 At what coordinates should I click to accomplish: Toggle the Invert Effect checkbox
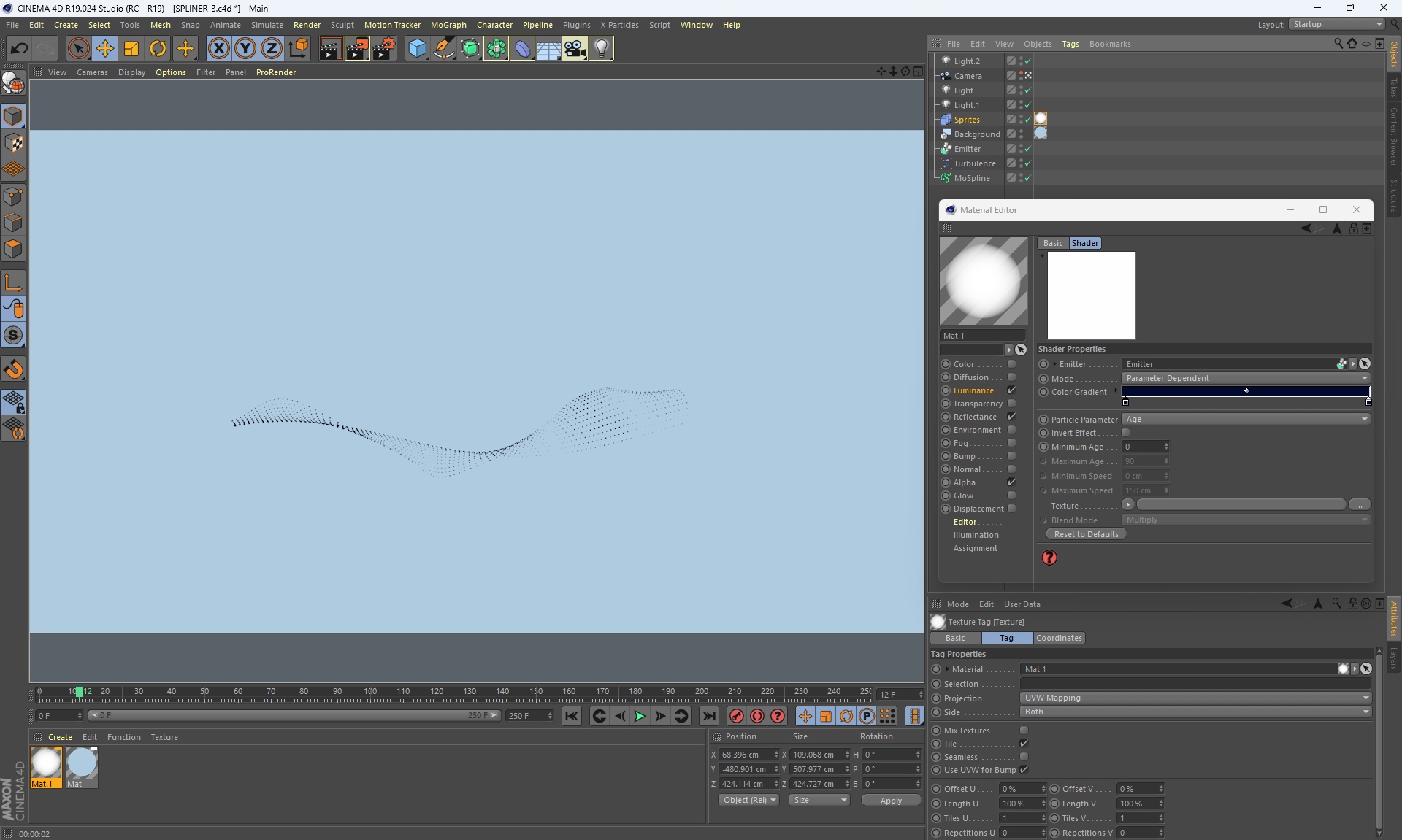[x=1125, y=433]
